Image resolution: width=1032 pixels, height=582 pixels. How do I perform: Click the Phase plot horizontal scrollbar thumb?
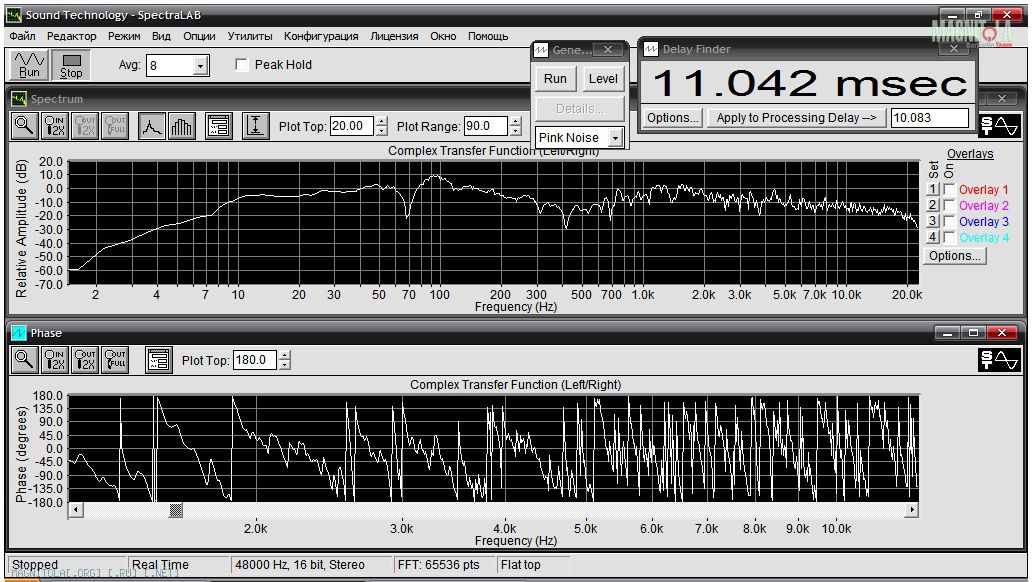point(176,510)
